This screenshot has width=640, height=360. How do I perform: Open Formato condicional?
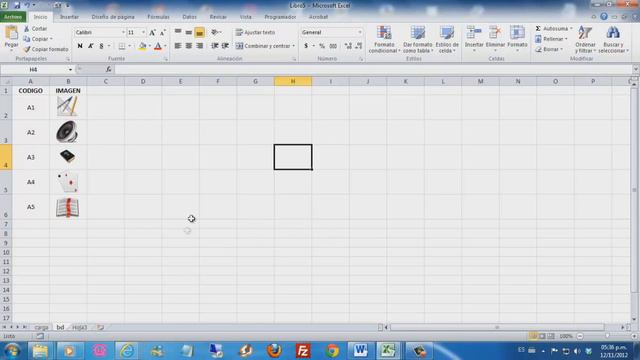(384, 39)
